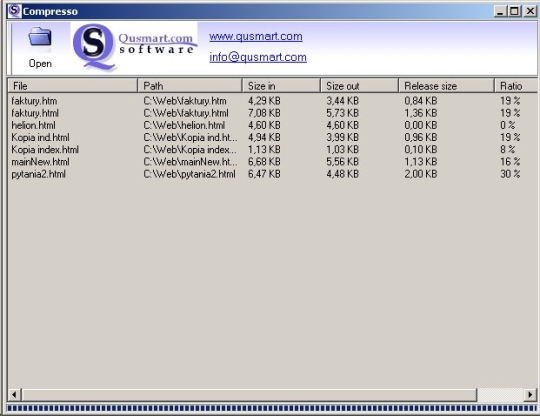Click the Compresso title bar app icon
This screenshot has height=416, width=540.
point(14,11)
